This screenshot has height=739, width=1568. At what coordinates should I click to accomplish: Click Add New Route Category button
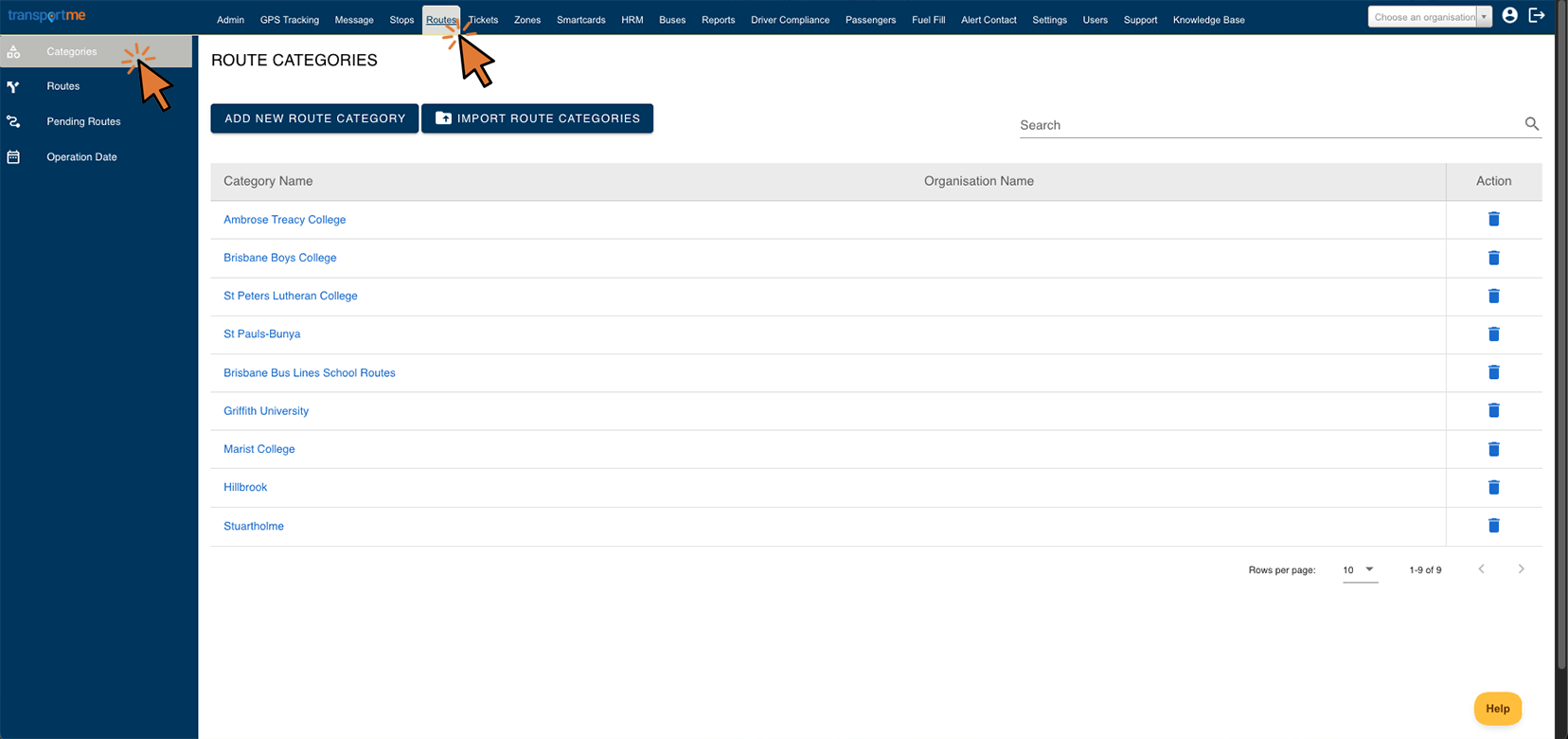tap(314, 118)
